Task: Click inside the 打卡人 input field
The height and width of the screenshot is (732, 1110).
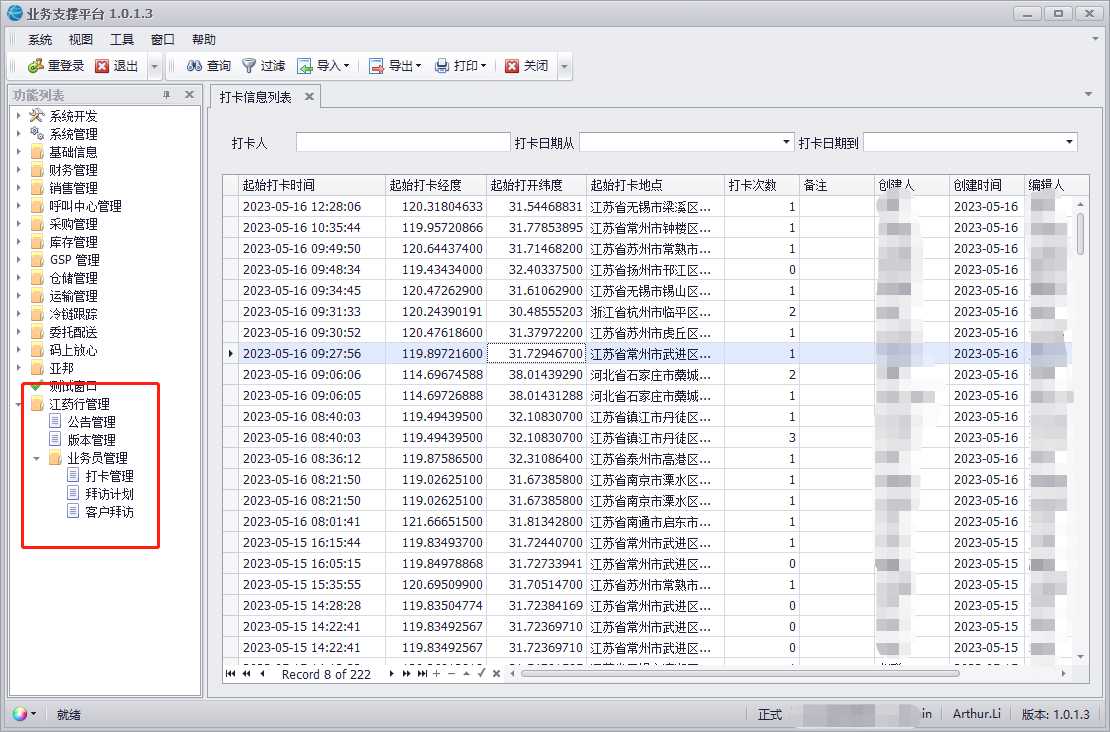Action: 403,141
